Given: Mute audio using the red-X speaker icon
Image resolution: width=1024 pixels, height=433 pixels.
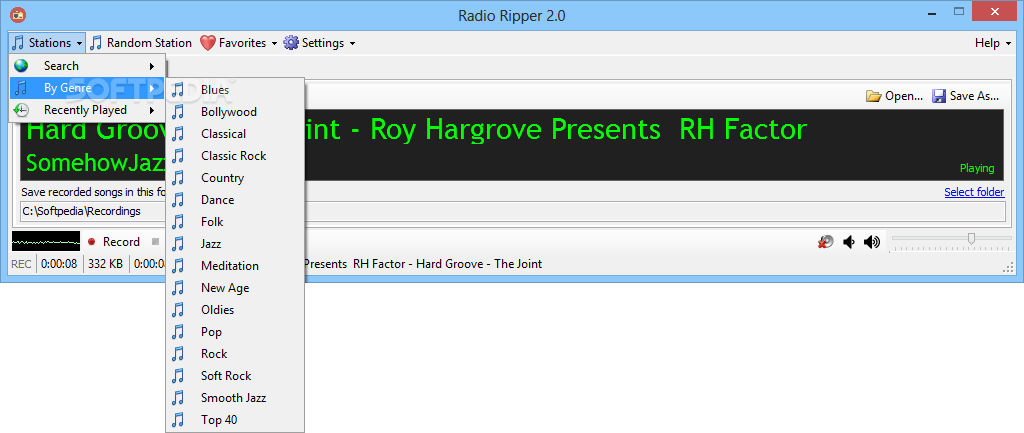Looking at the screenshot, I should coord(825,242).
